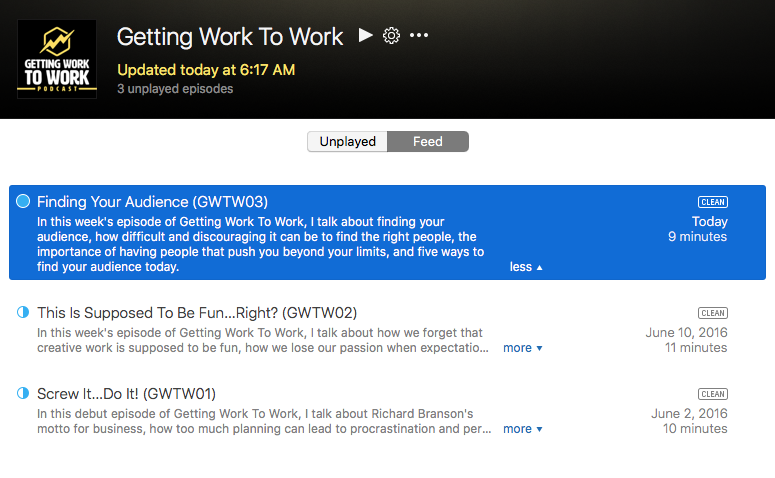The image size is (775, 478).
Task: Open This Is Supposed To Be Fun...Right? episode
Action: [197, 313]
